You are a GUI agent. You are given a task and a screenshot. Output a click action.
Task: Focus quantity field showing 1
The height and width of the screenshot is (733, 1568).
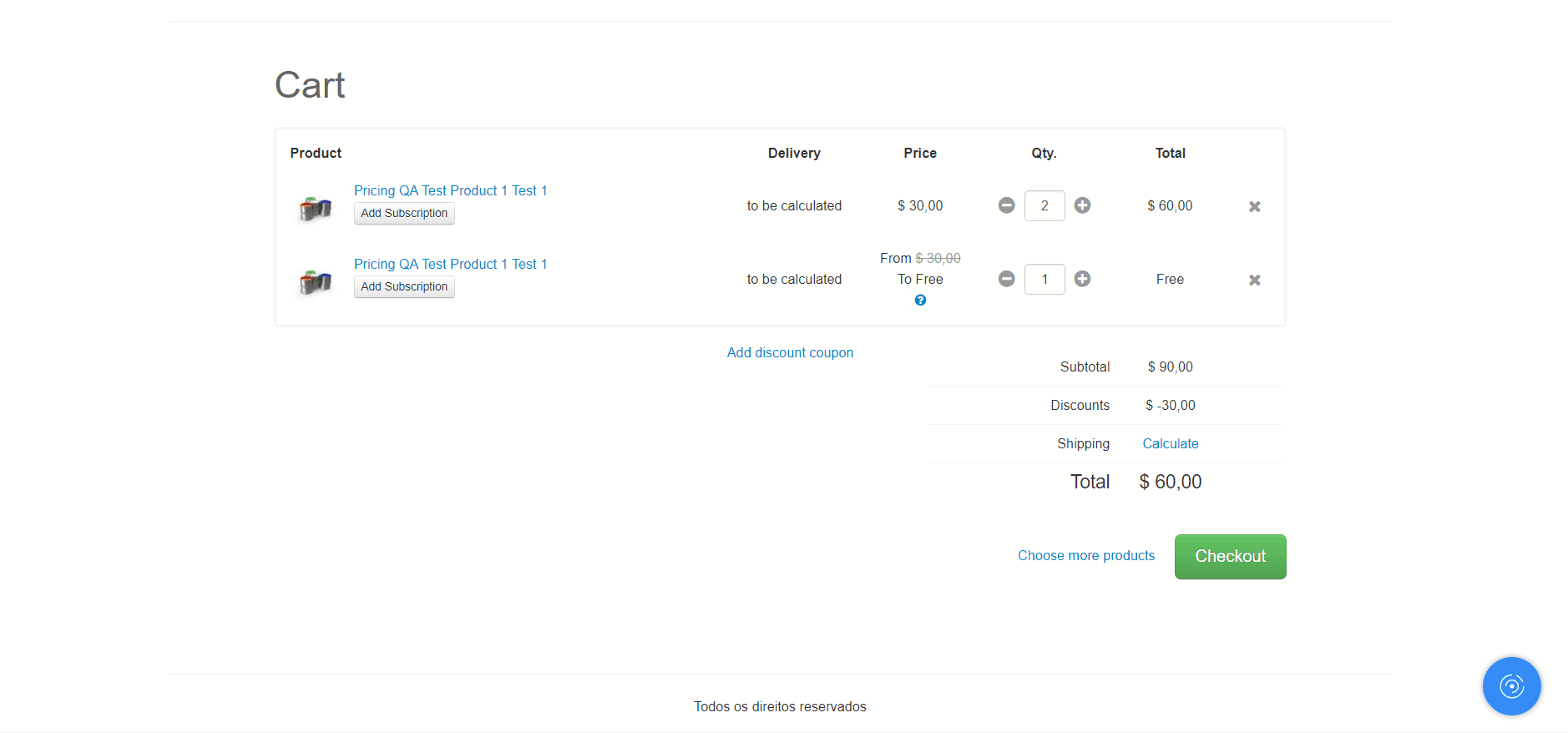coord(1044,279)
